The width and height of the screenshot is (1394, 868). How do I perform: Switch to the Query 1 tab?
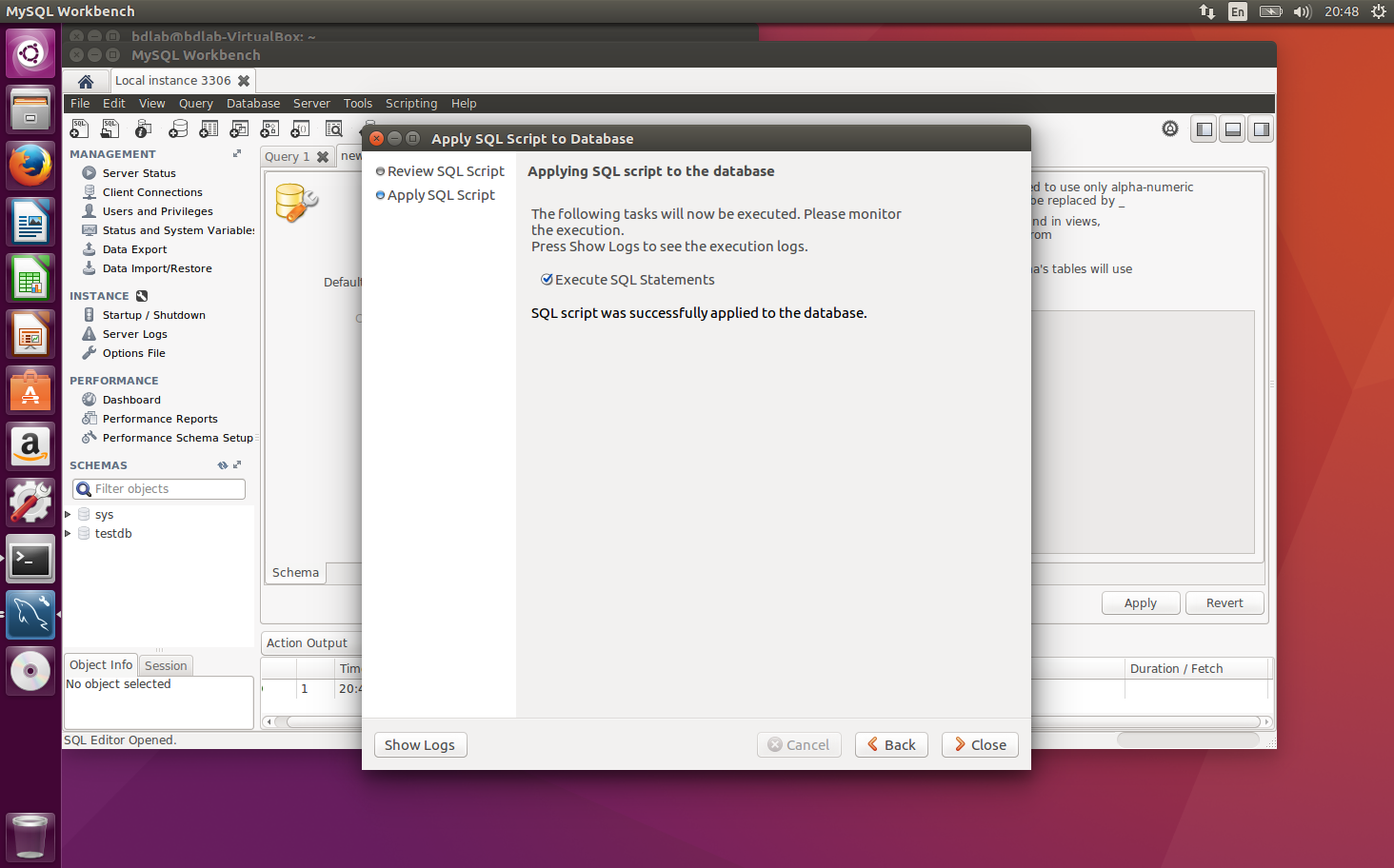point(287,157)
